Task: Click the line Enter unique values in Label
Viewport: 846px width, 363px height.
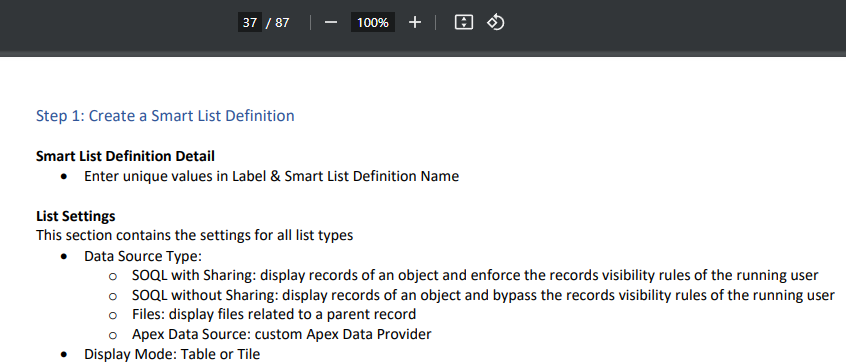Action: pyautogui.click(x=271, y=176)
